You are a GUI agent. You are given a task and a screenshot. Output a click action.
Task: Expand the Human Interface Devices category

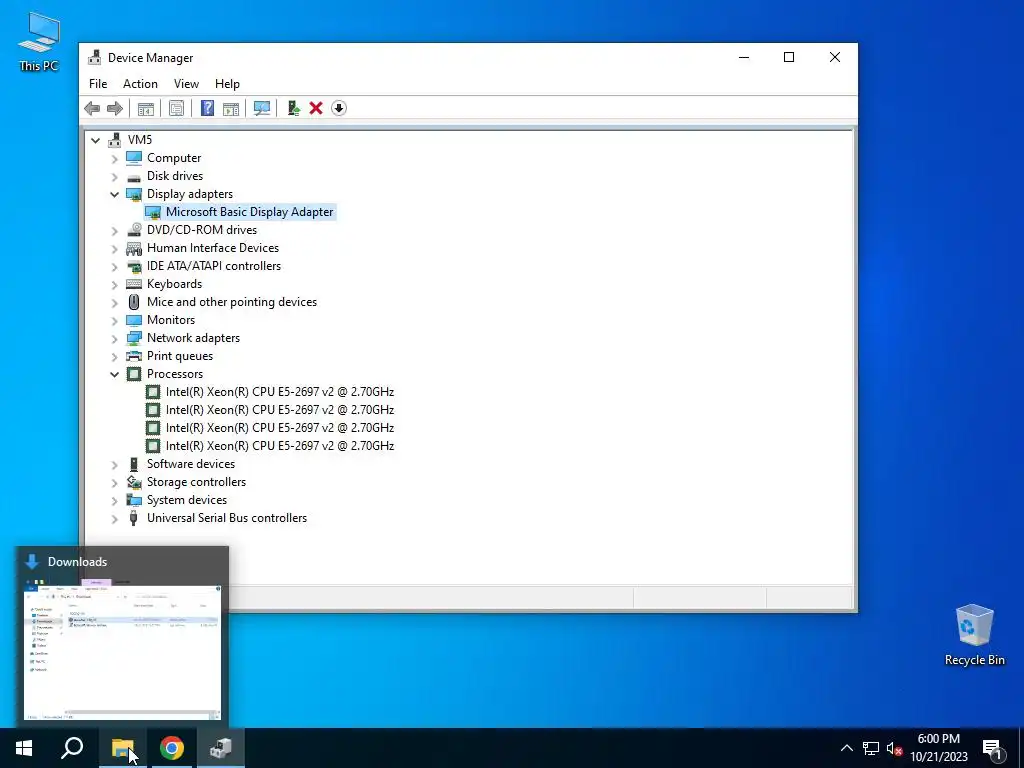click(x=114, y=248)
